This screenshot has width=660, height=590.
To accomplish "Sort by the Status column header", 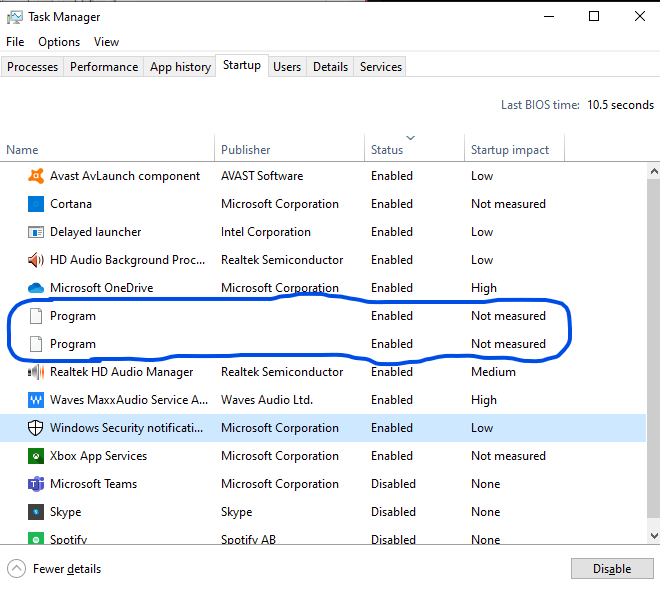I will (x=415, y=150).
